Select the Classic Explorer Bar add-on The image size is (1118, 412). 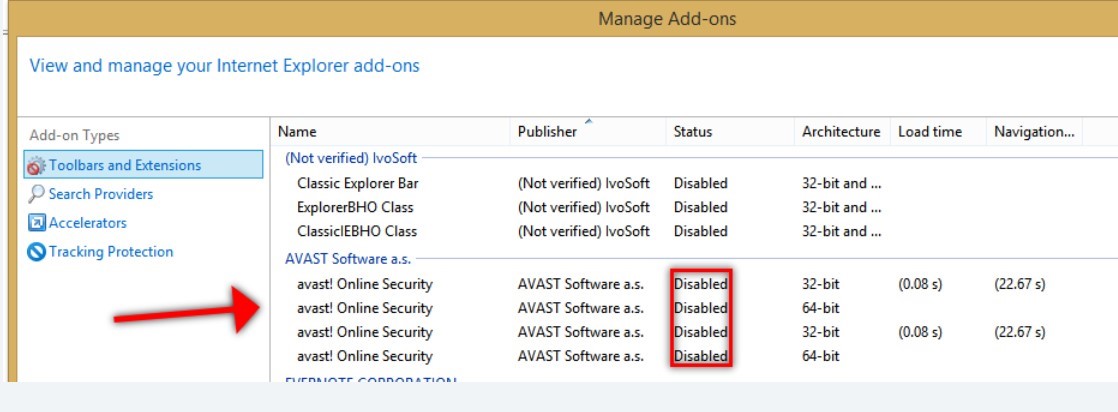point(357,184)
